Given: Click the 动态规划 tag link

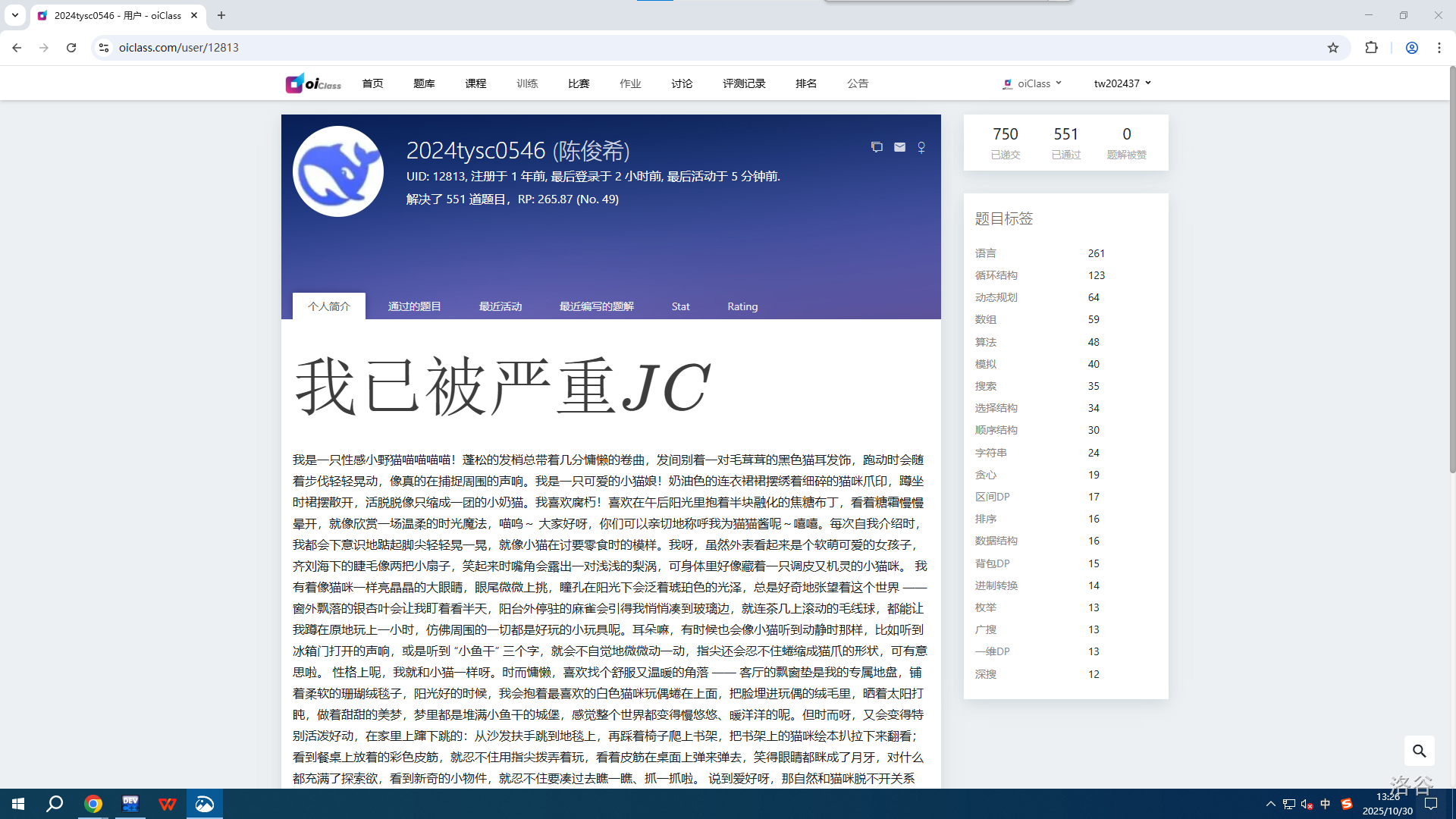Looking at the screenshot, I should coord(996,297).
